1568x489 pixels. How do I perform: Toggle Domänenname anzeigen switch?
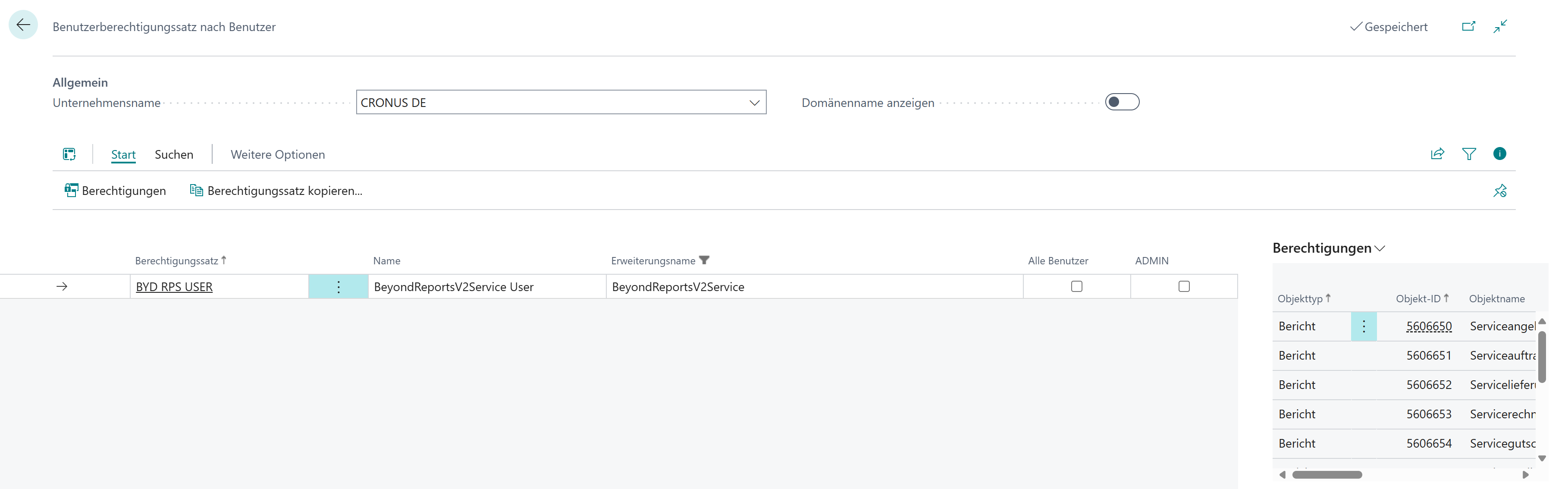pos(1123,102)
